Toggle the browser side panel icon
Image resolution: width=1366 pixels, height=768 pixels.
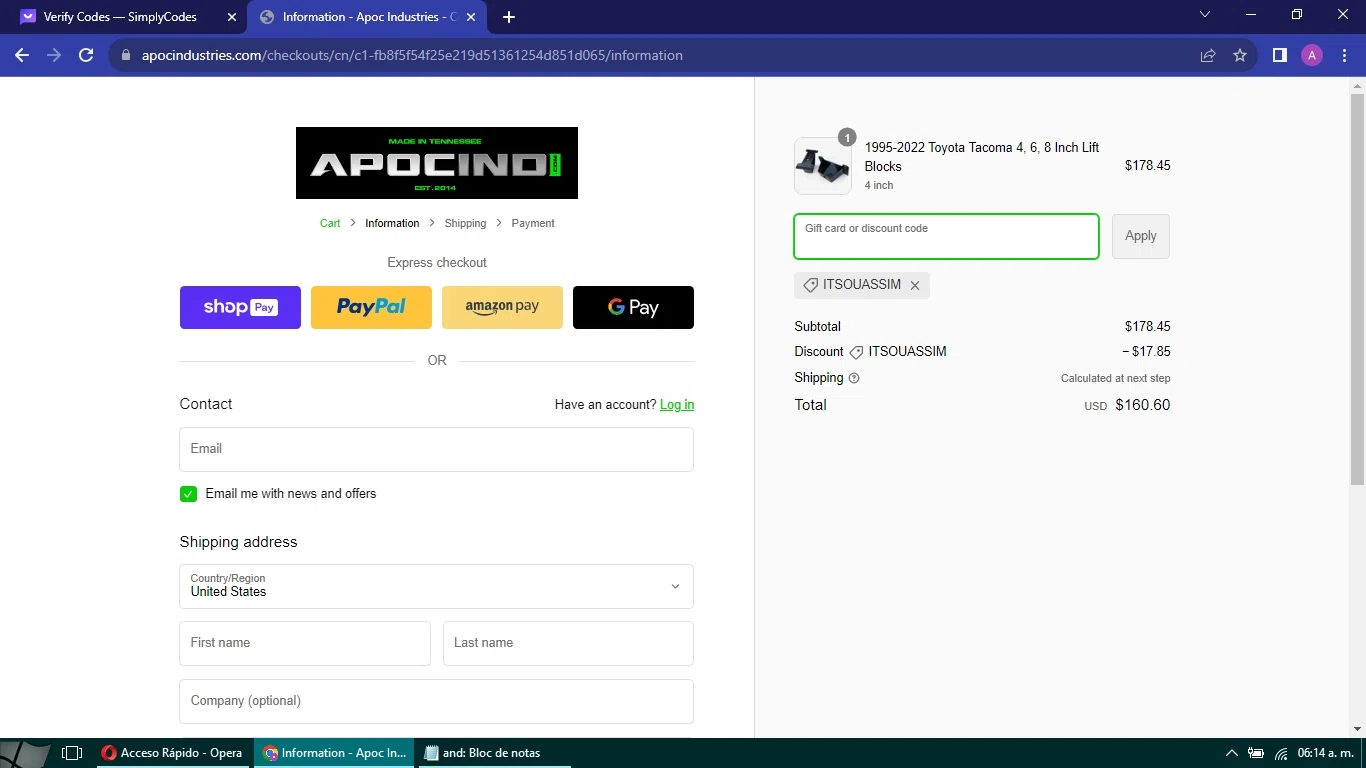1280,56
